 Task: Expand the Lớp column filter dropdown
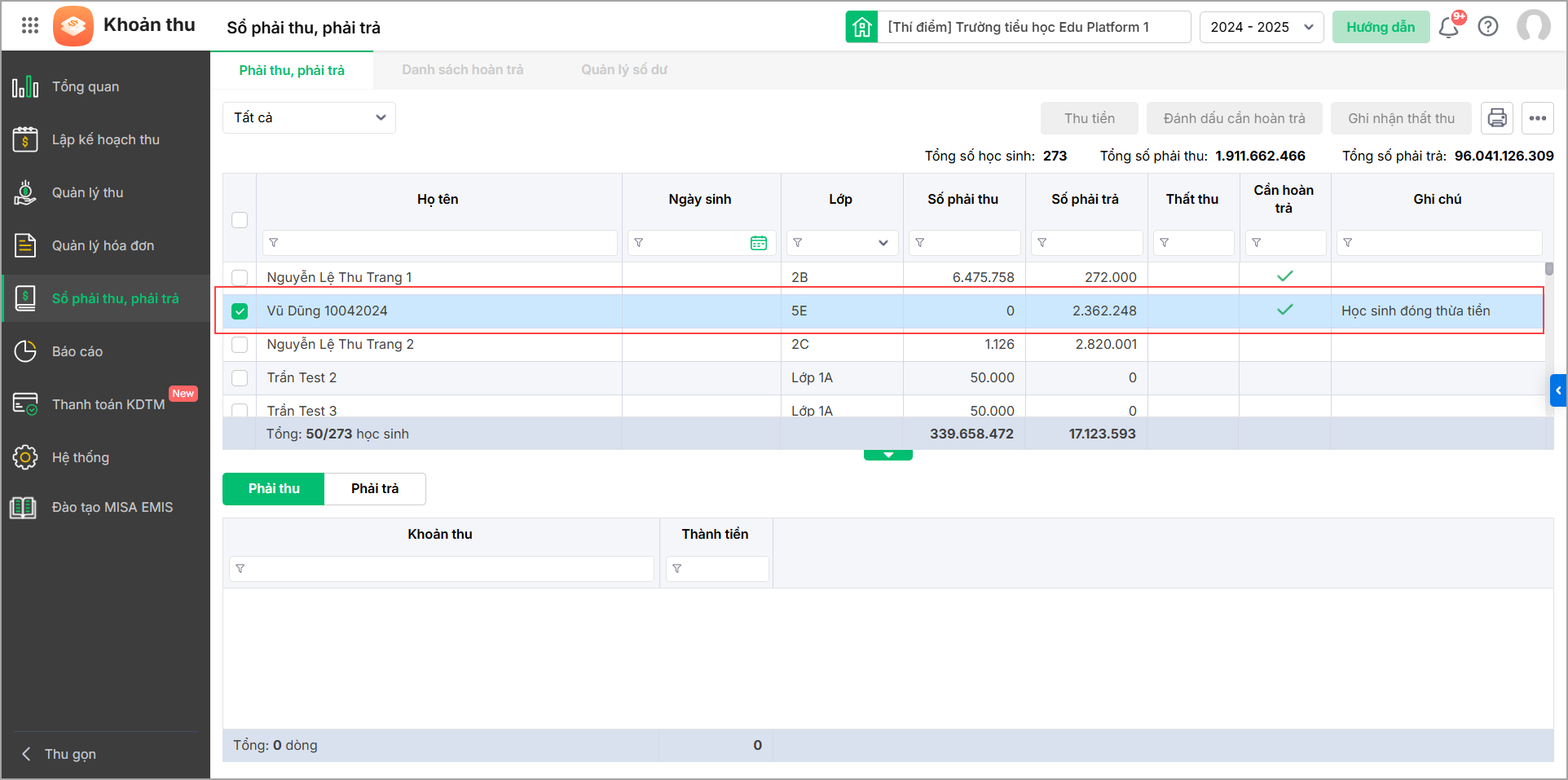pos(883,243)
